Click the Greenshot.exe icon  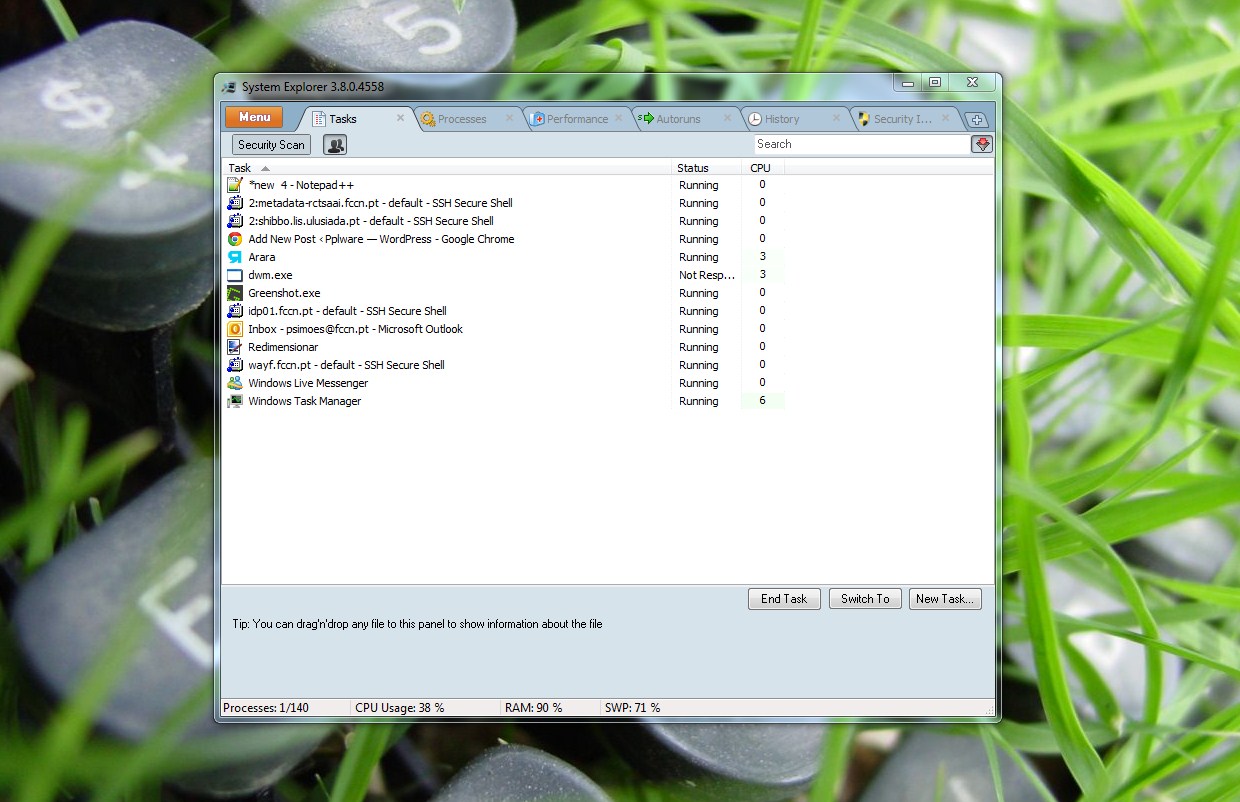tap(235, 293)
